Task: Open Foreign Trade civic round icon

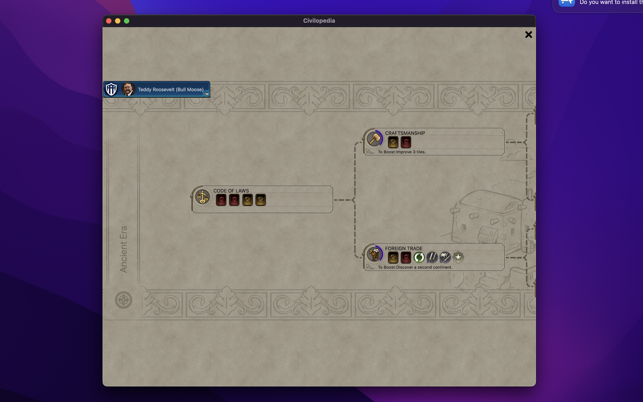Action: click(x=374, y=254)
